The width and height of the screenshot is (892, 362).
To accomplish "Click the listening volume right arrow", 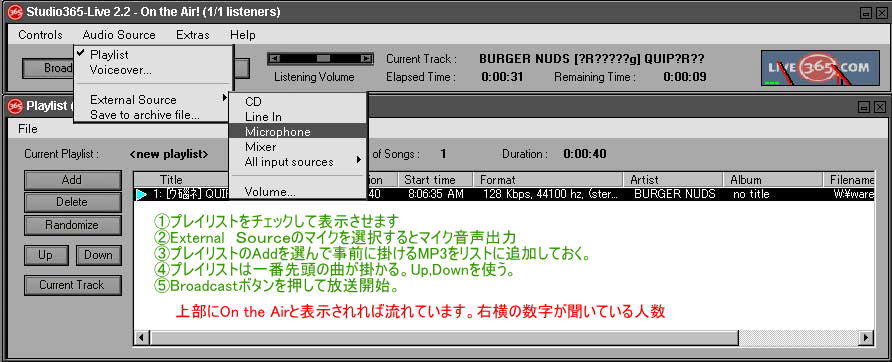I will click(x=366, y=59).
